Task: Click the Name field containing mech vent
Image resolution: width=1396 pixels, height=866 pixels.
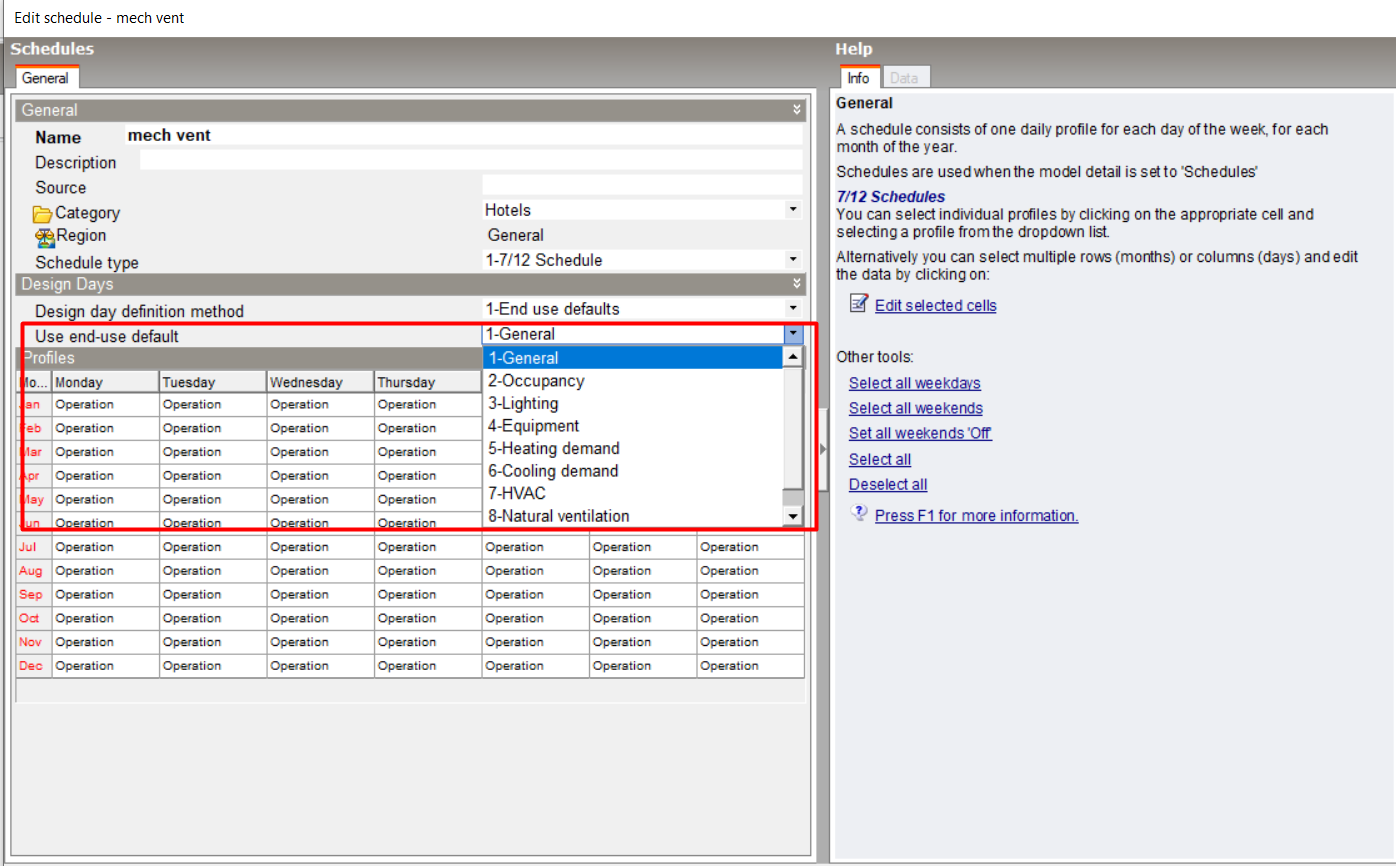Action: point(464,135)
